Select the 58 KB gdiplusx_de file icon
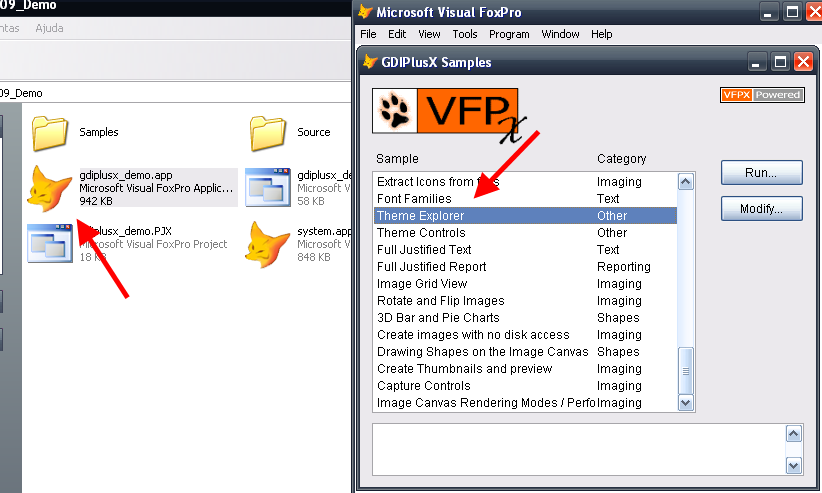 click(268, 187)
